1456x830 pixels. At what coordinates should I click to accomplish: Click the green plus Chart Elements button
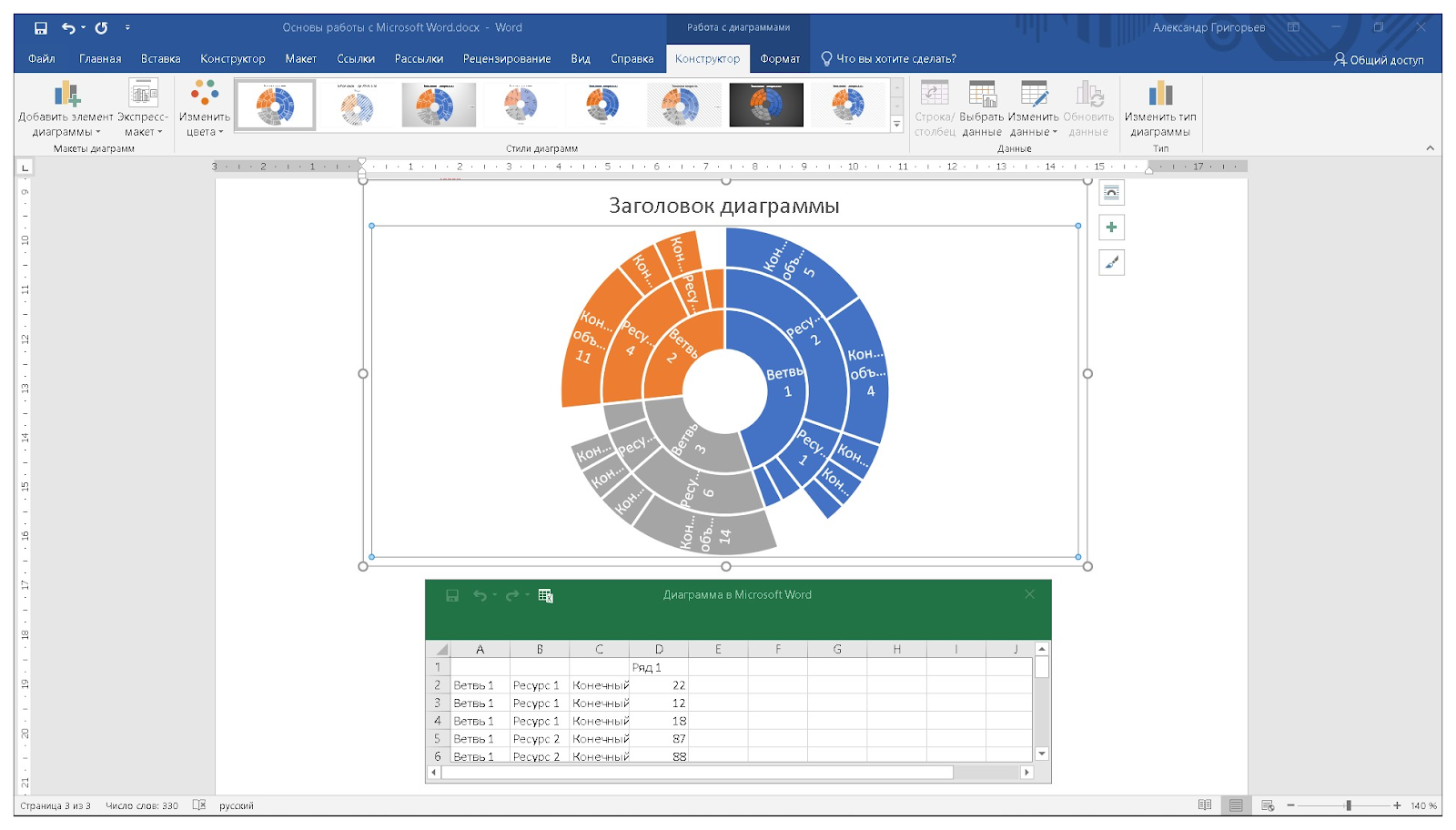click(x=1111, y=228)
